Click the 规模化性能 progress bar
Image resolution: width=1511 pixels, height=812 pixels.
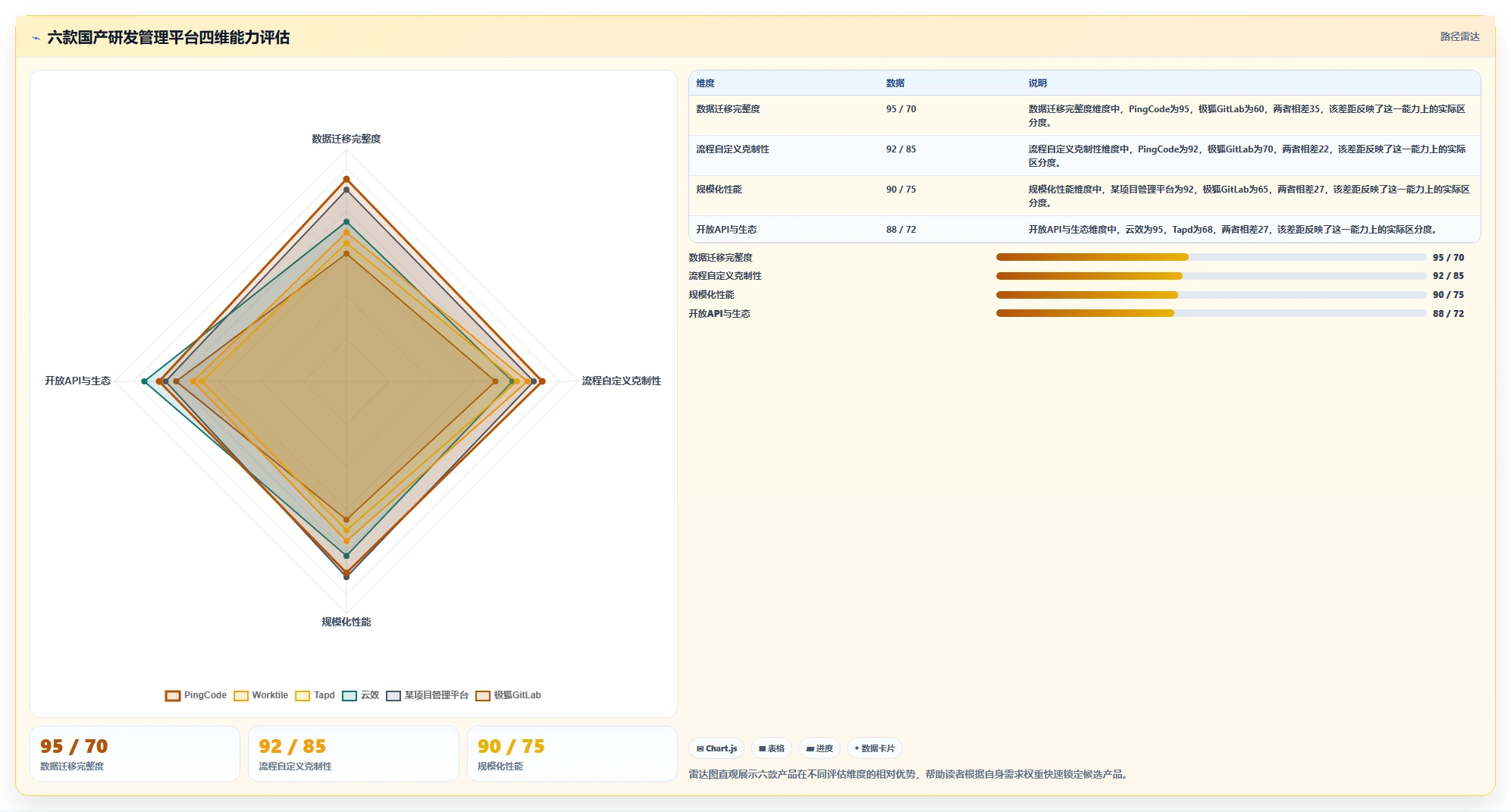coord(1211,295)
